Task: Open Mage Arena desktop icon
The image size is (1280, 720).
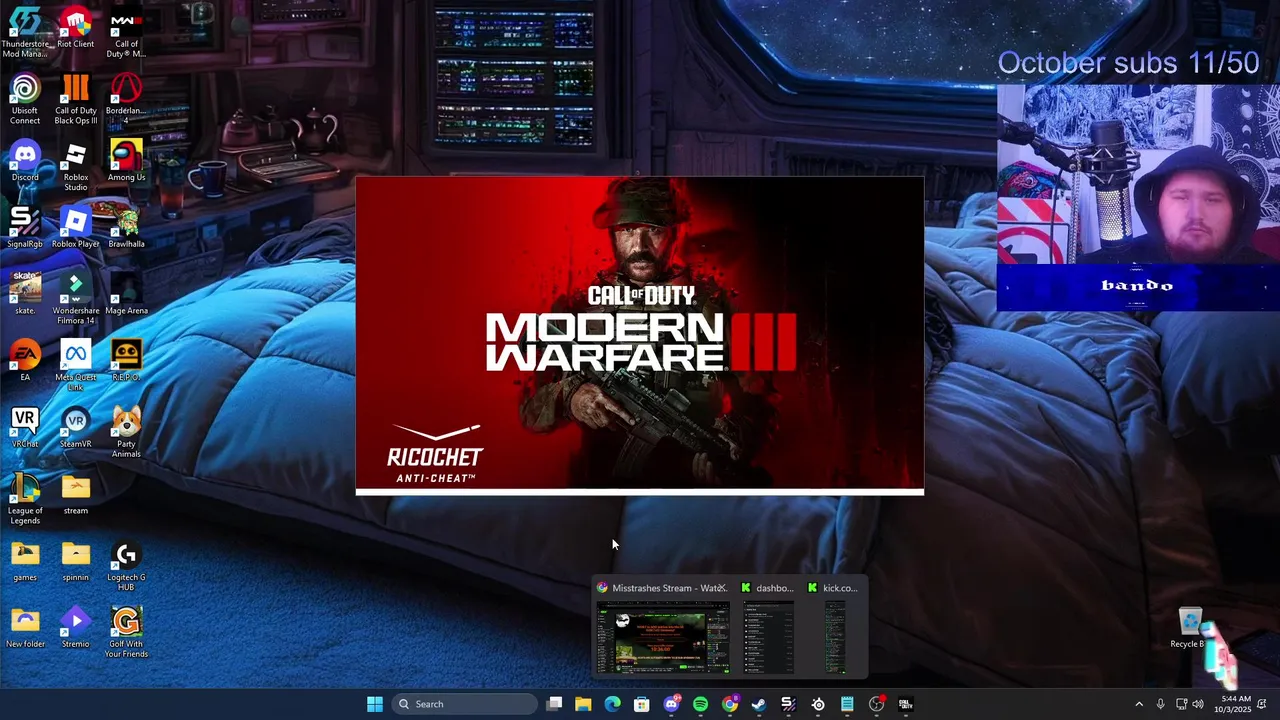Action: tap(126, 295)
